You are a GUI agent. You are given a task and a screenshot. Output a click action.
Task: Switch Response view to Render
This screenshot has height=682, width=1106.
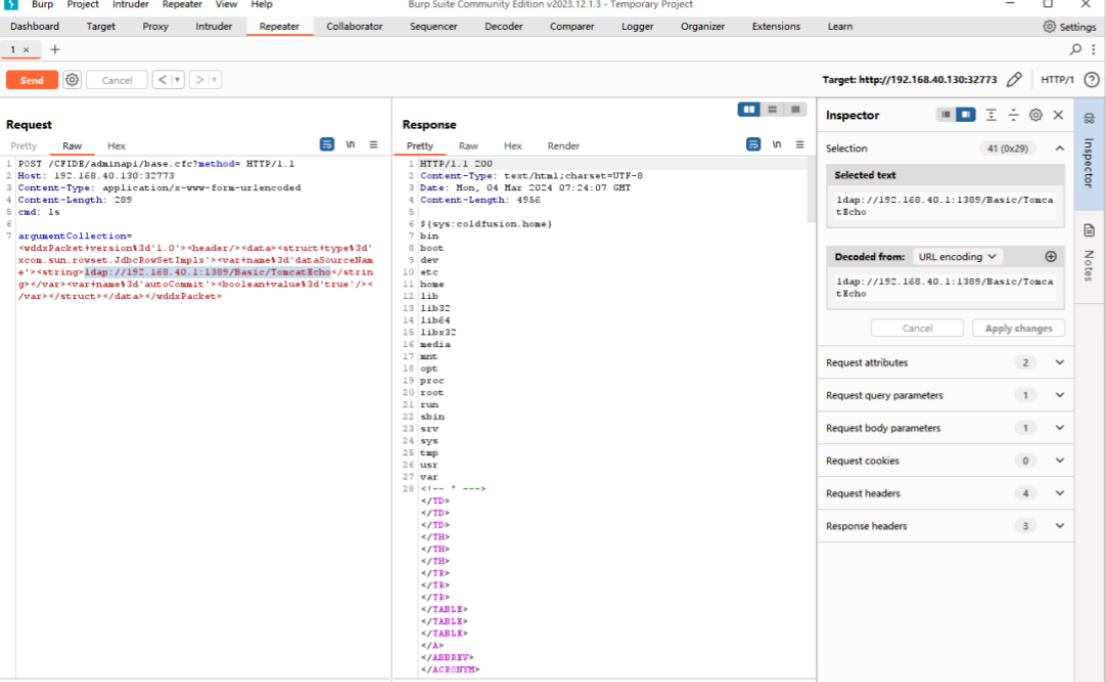click(563, 146)
